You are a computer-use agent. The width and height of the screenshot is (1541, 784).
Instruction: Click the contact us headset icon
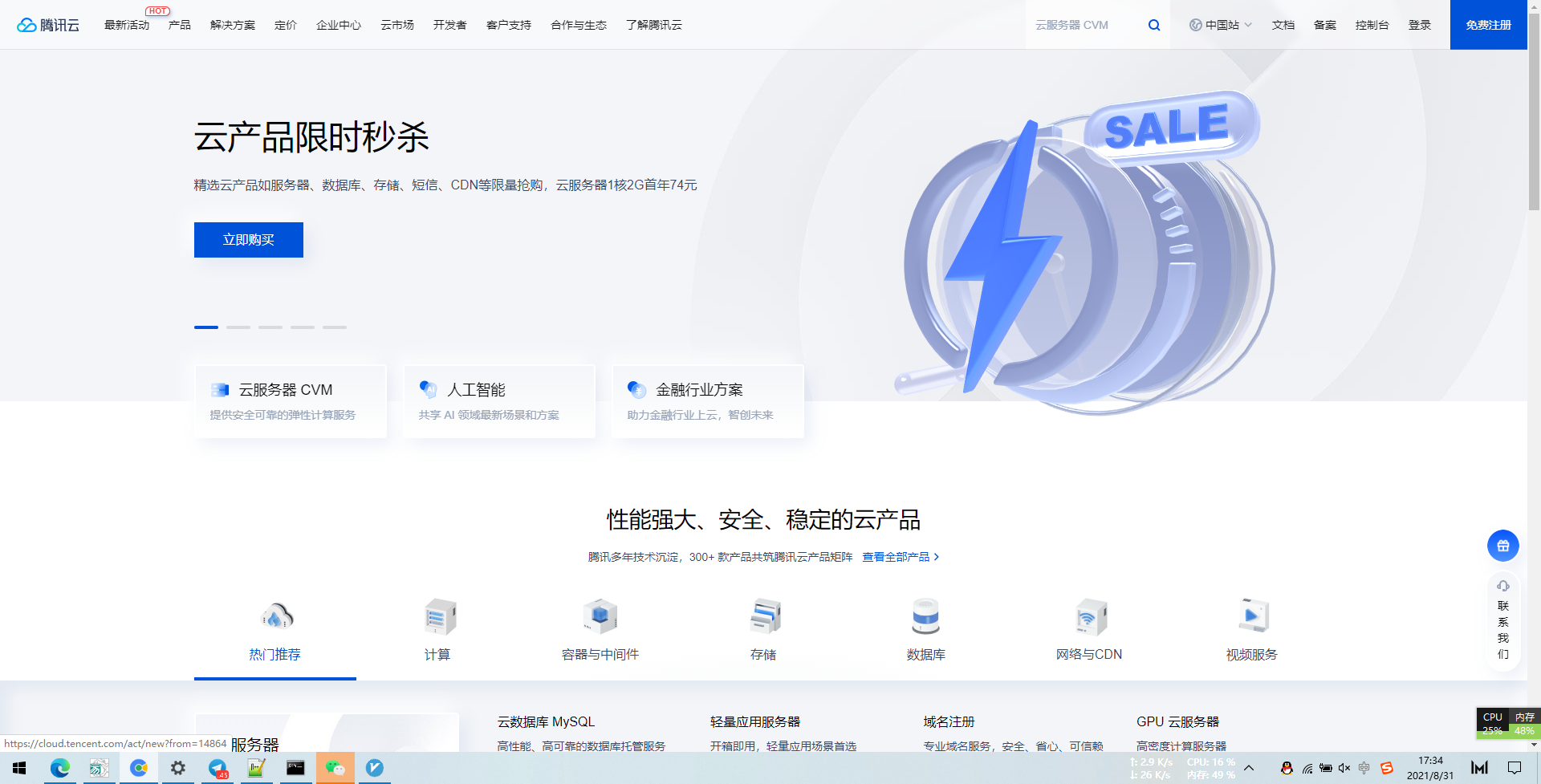coord(1502,586)
